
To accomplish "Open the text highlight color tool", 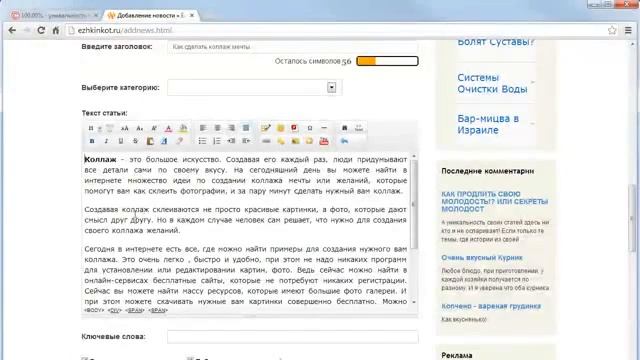I will [183, 128].
